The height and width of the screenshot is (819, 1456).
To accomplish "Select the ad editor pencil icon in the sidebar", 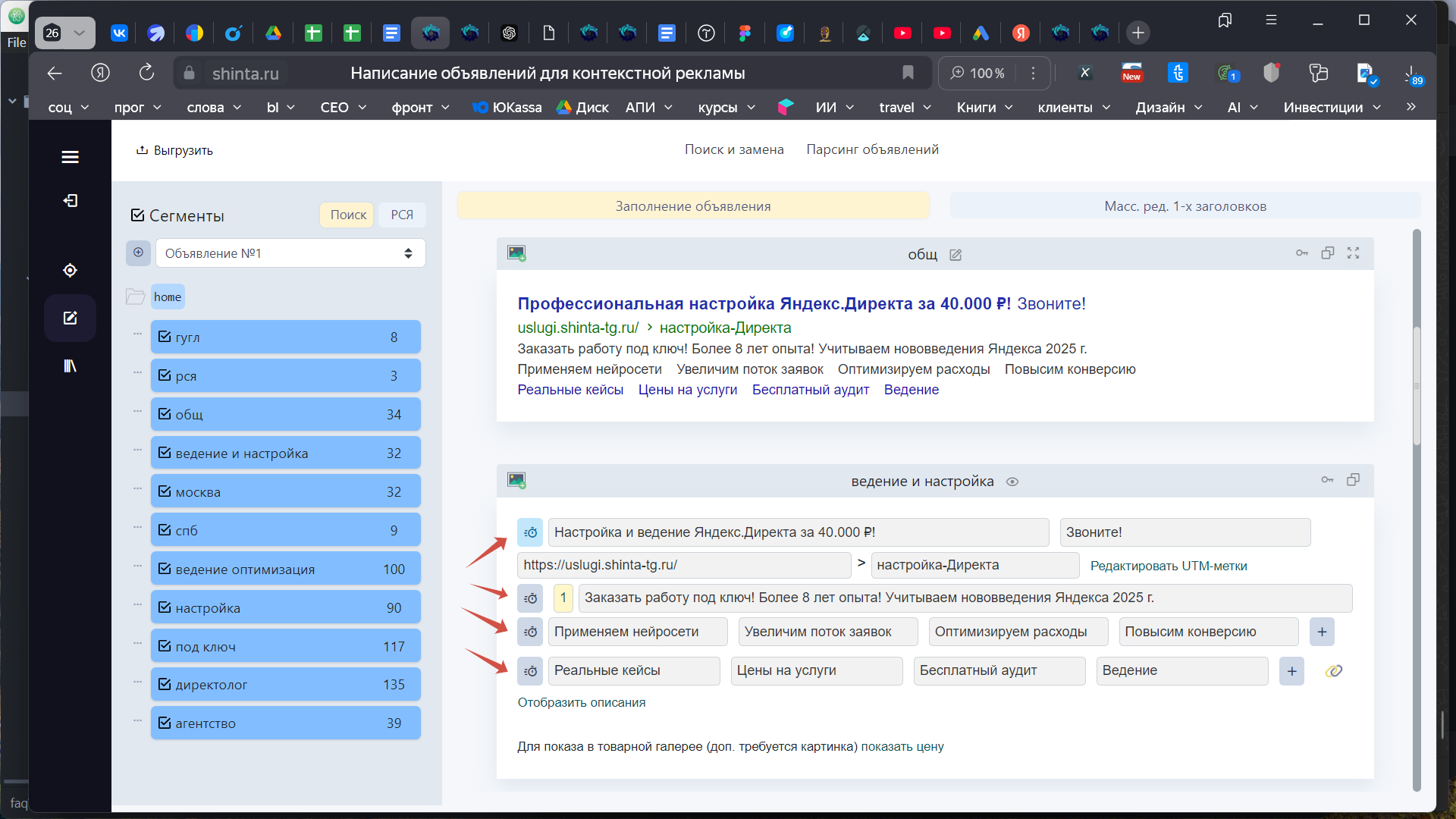I will pyautogui.click(x=70, y=318).
